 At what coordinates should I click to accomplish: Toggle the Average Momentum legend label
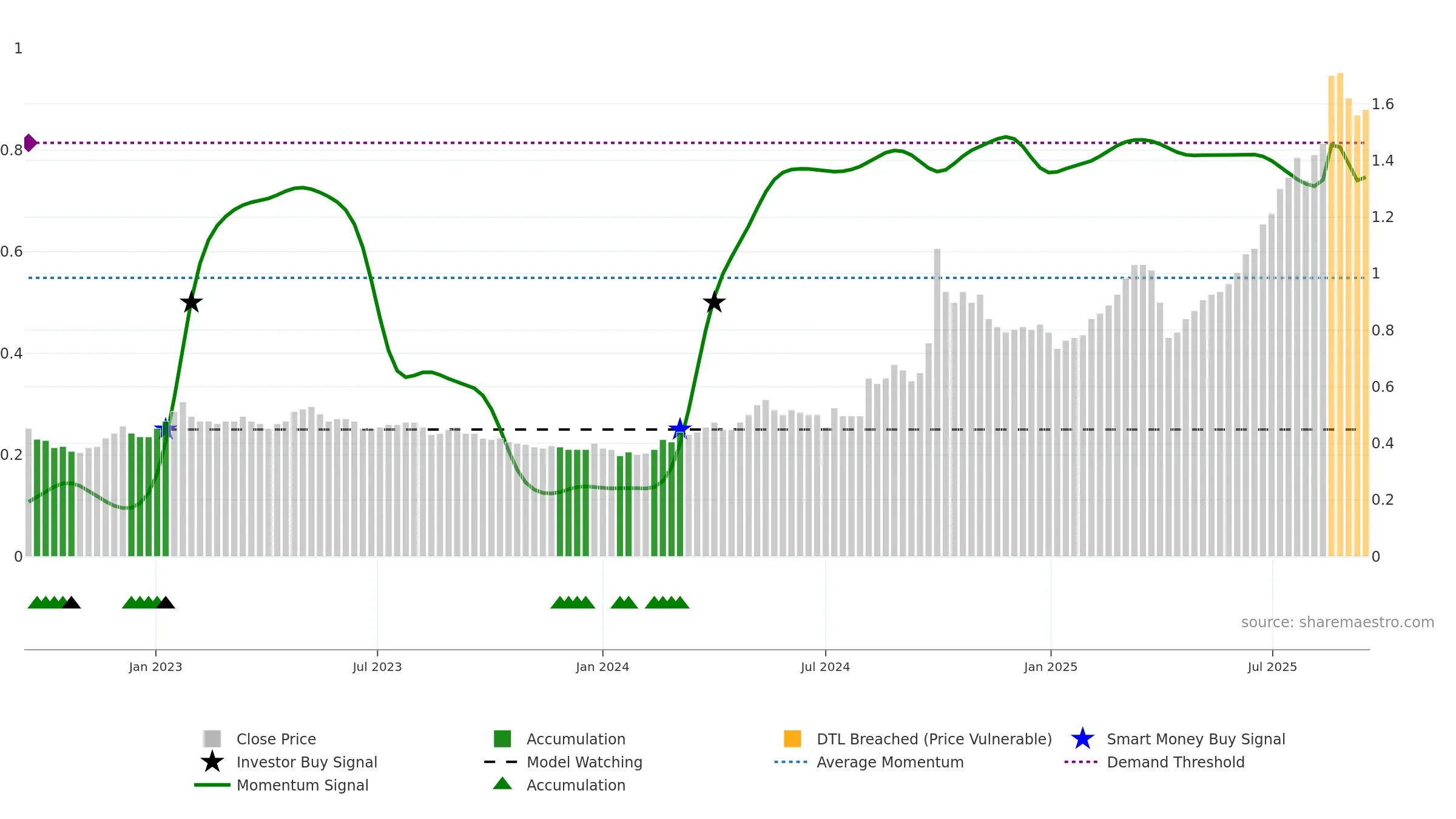point(890,762)
